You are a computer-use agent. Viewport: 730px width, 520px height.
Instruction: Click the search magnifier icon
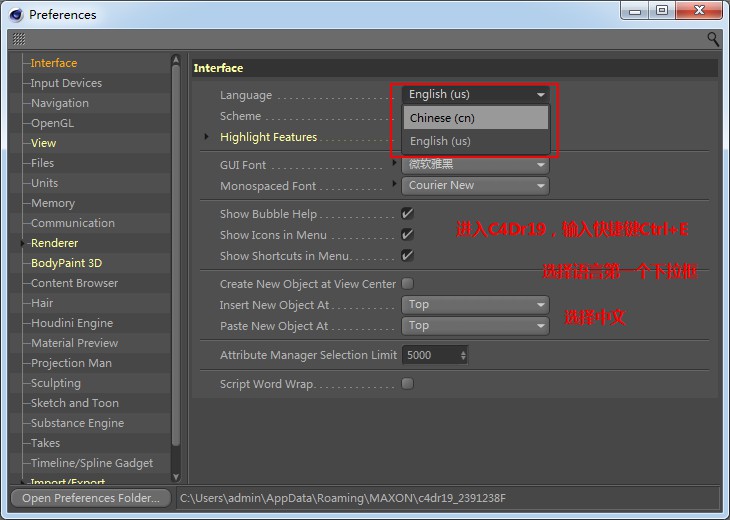pos(713,39)
